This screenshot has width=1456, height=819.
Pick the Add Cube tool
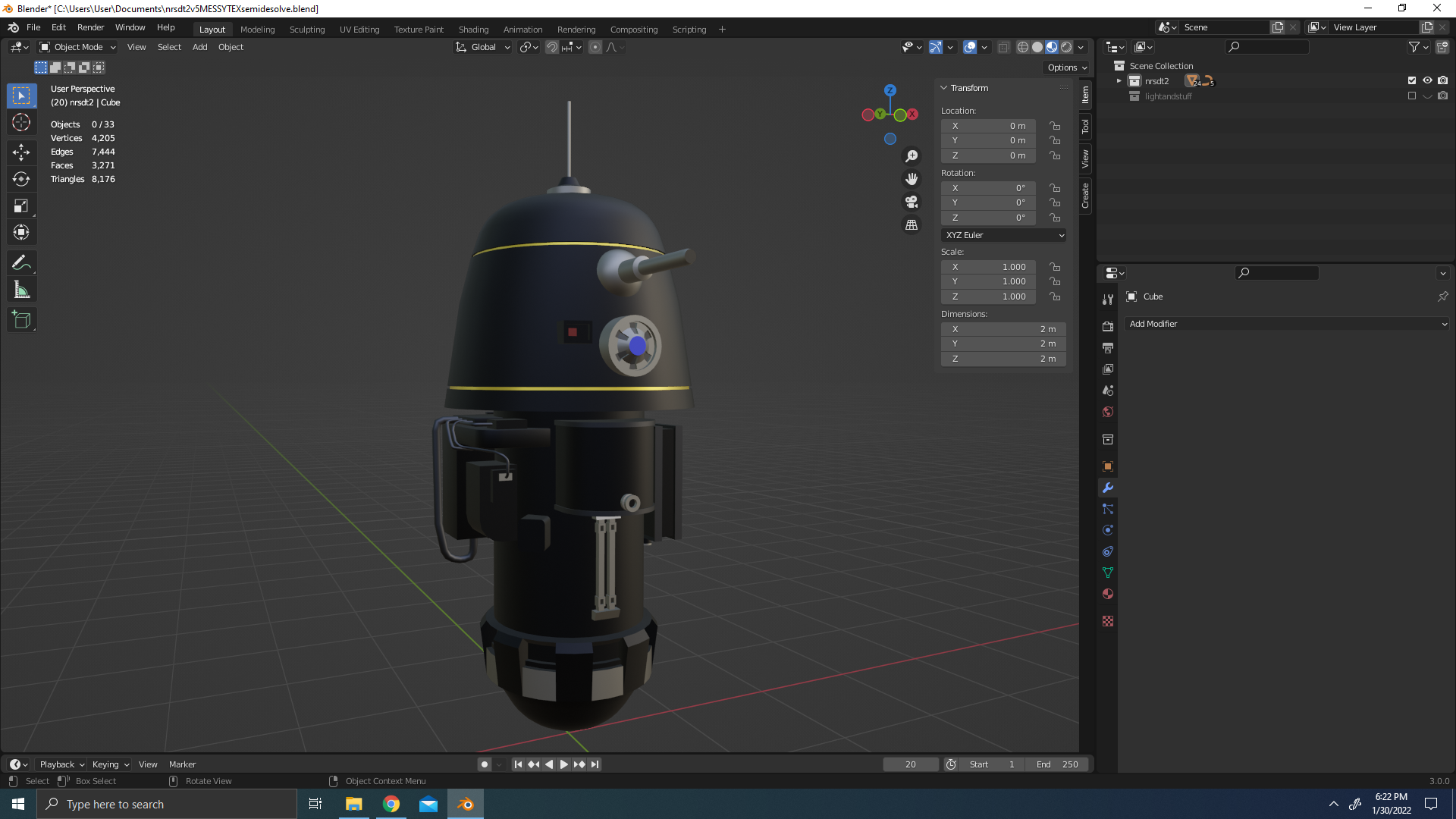pyautogui.click(x=21, y=320)
